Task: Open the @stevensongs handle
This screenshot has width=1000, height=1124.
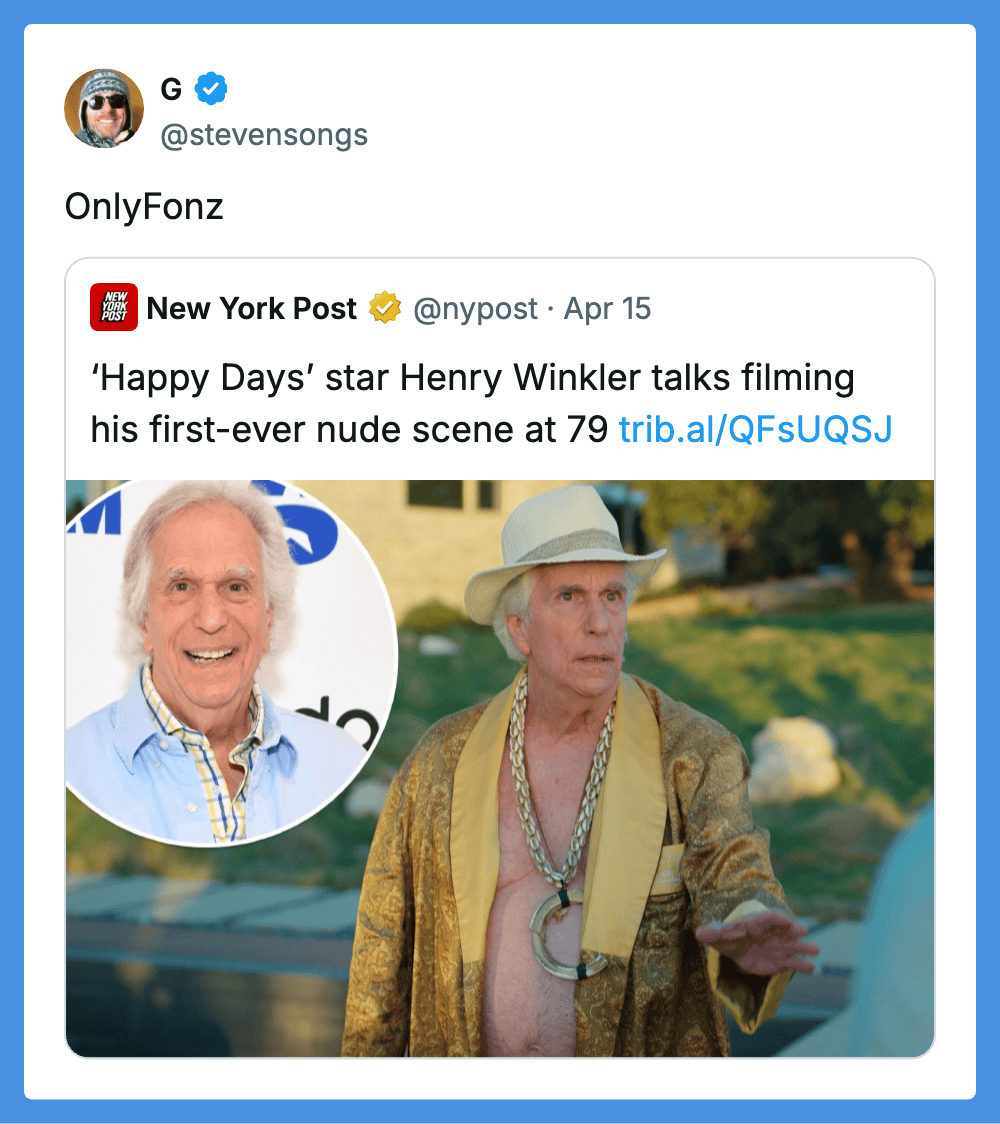Action: pos(264,135)
